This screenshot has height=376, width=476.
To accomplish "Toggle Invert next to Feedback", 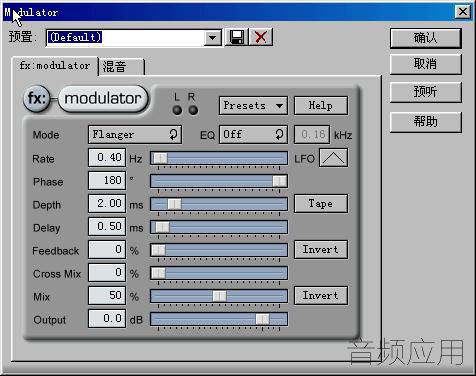I will (x=321, y=250).
